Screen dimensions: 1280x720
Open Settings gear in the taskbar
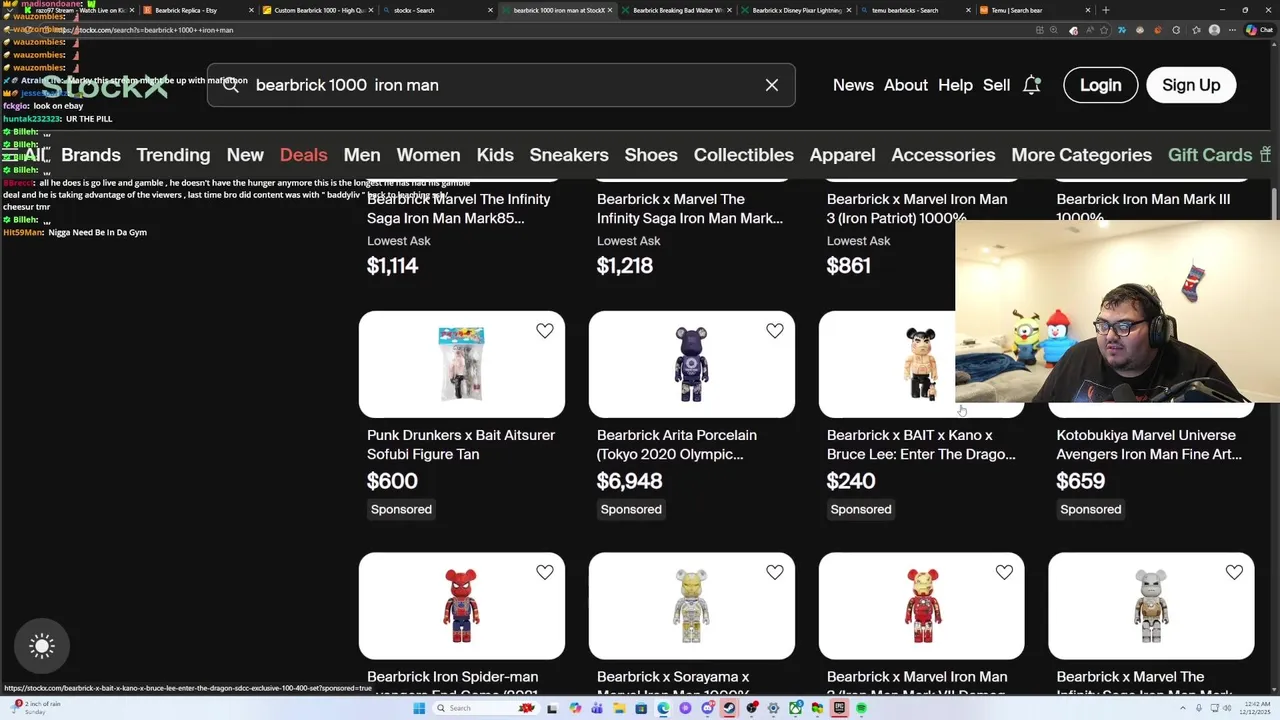coord(773,708)
